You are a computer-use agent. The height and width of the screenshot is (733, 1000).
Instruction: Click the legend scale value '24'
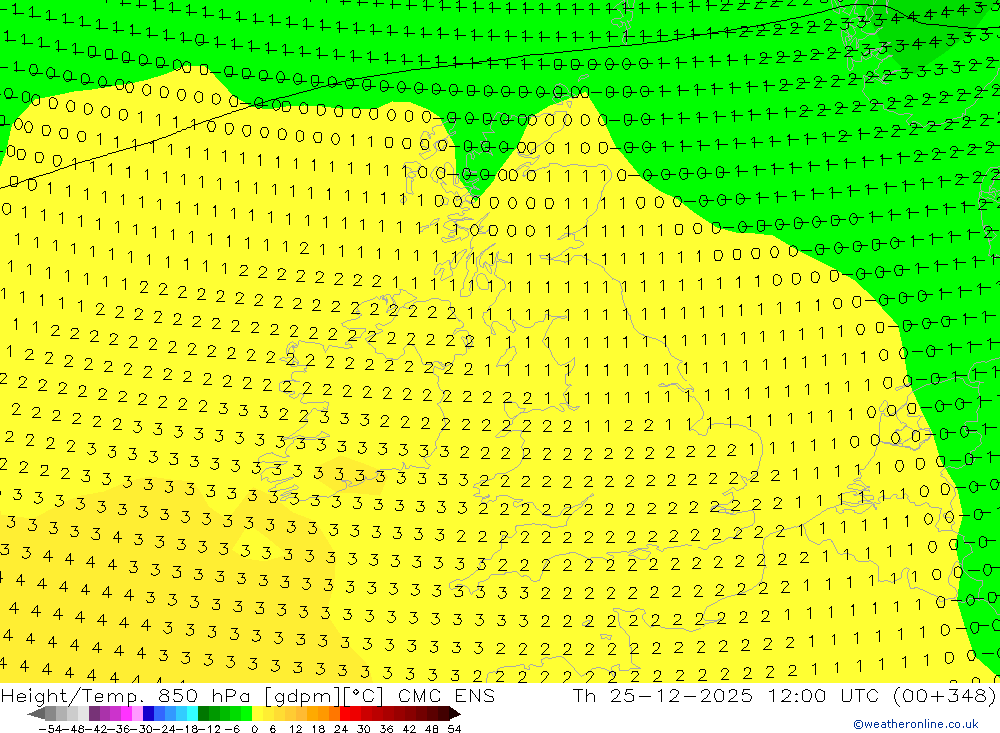coord(341,729)
